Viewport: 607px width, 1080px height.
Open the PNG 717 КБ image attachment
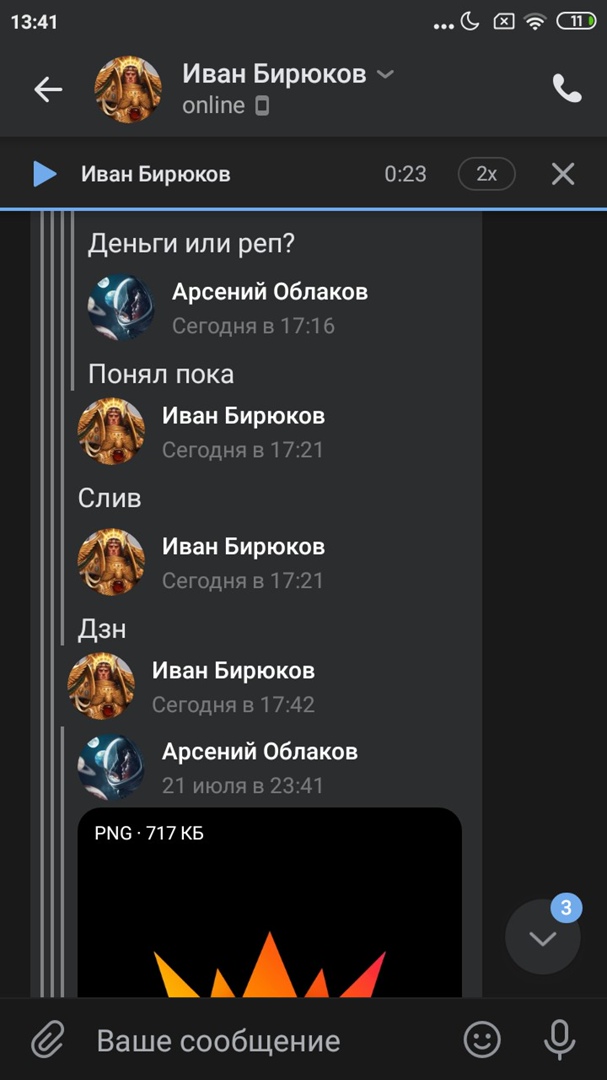coord(269,902)
